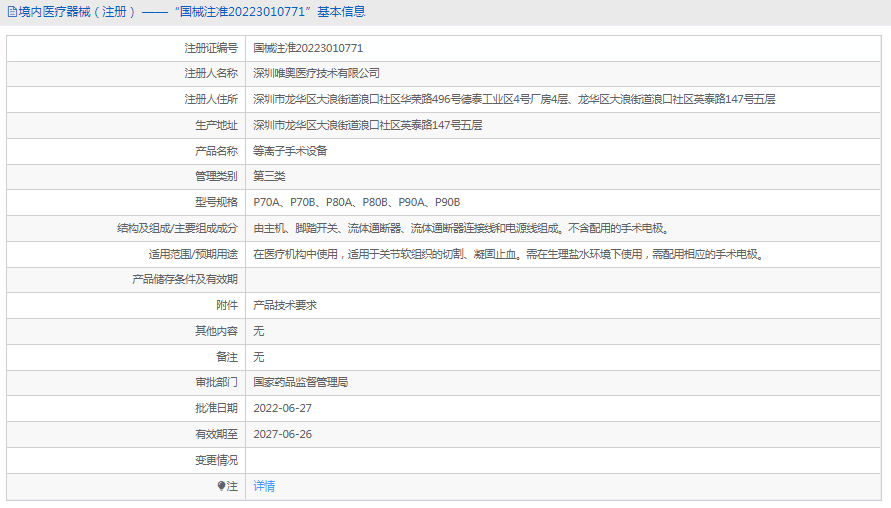Click the registrant name 深圳唯奥医疗技术有限公司

[317, 73]
